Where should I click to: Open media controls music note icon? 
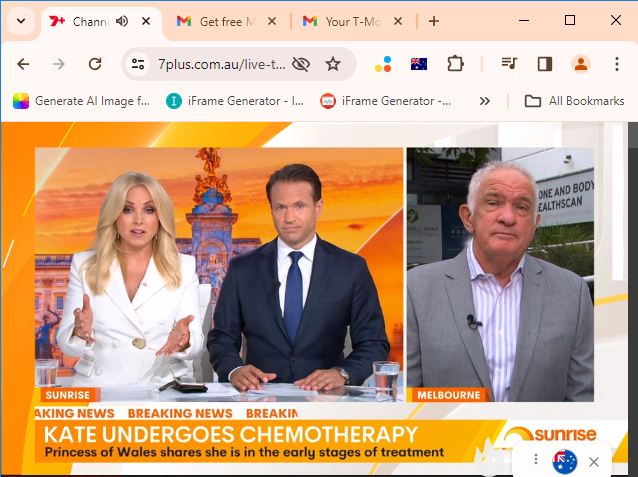[x=509, y=64]
